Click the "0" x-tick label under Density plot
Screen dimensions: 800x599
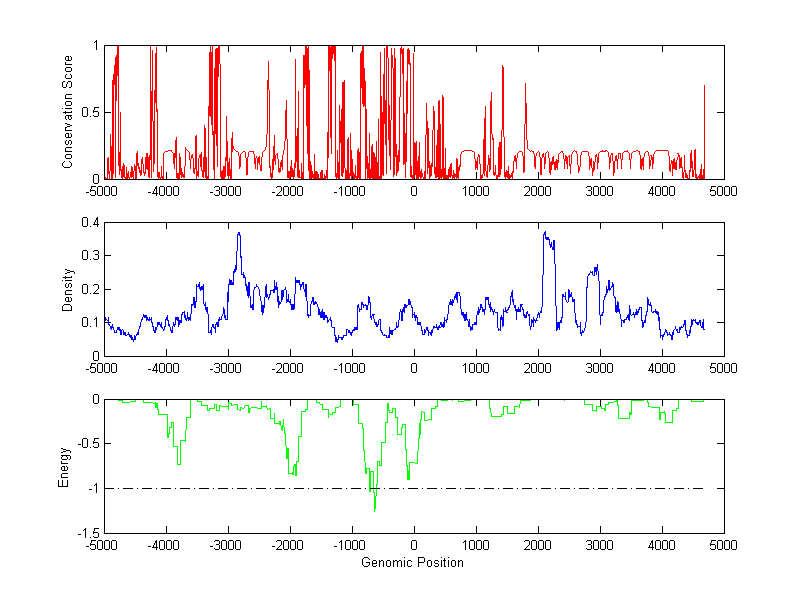[413, 369]
